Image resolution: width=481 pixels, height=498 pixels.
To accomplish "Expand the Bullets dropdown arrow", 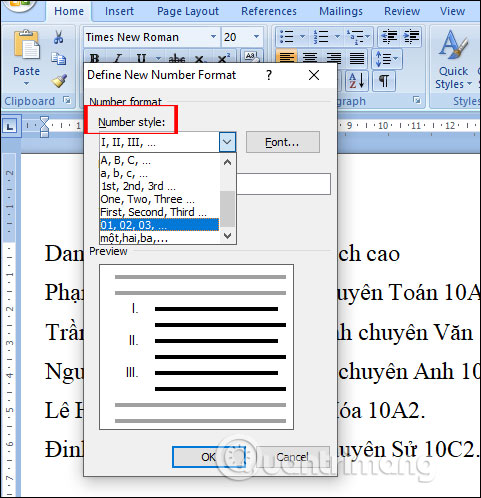I will (303, 36).
